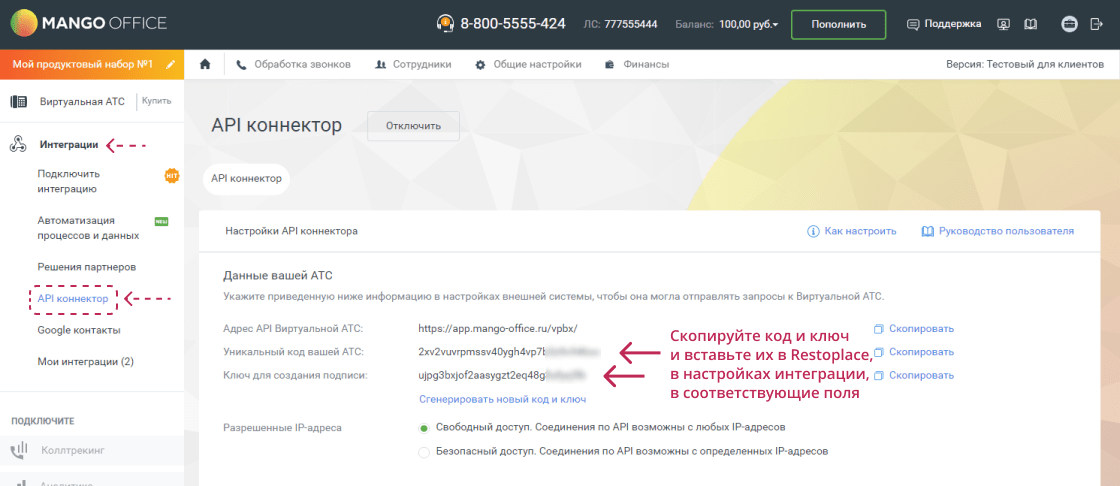Click the Виртуальная АТС phone icon
The image size is (1120, 486).
point(19,101)
